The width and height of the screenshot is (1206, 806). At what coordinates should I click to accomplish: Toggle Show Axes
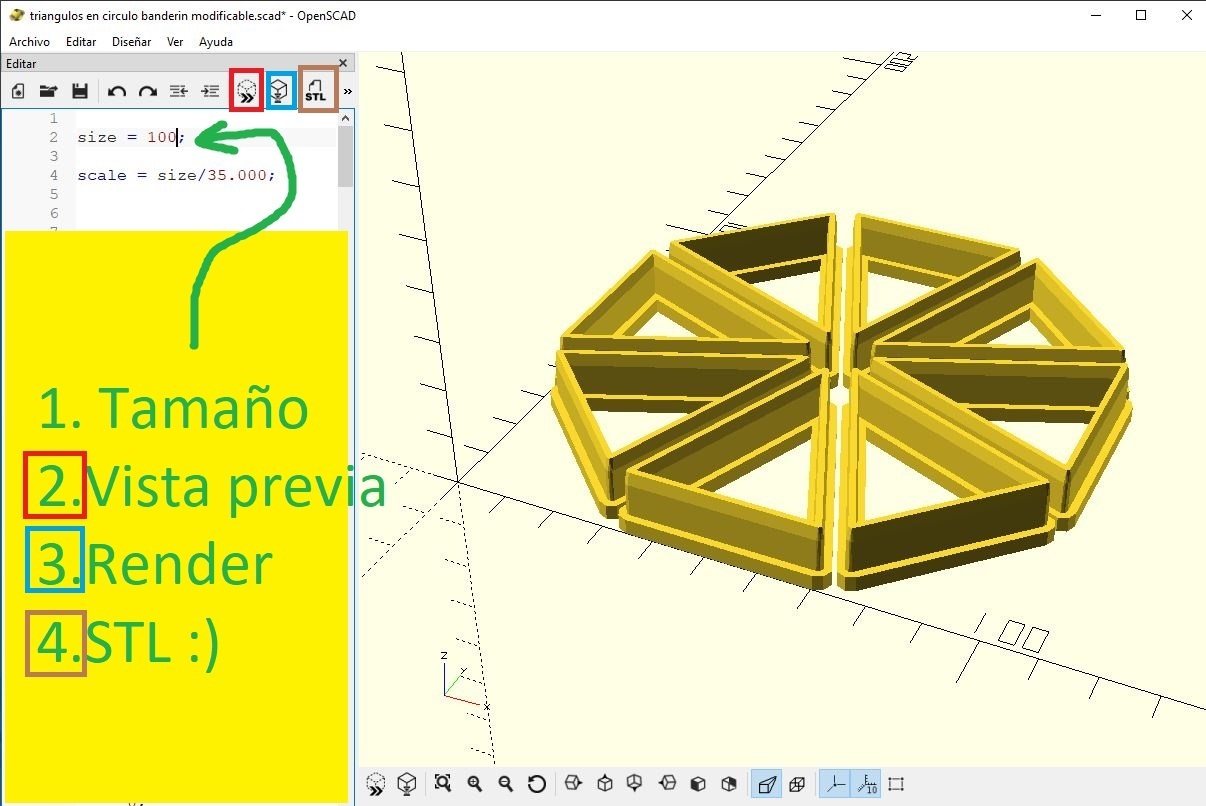tap(836, 784)
